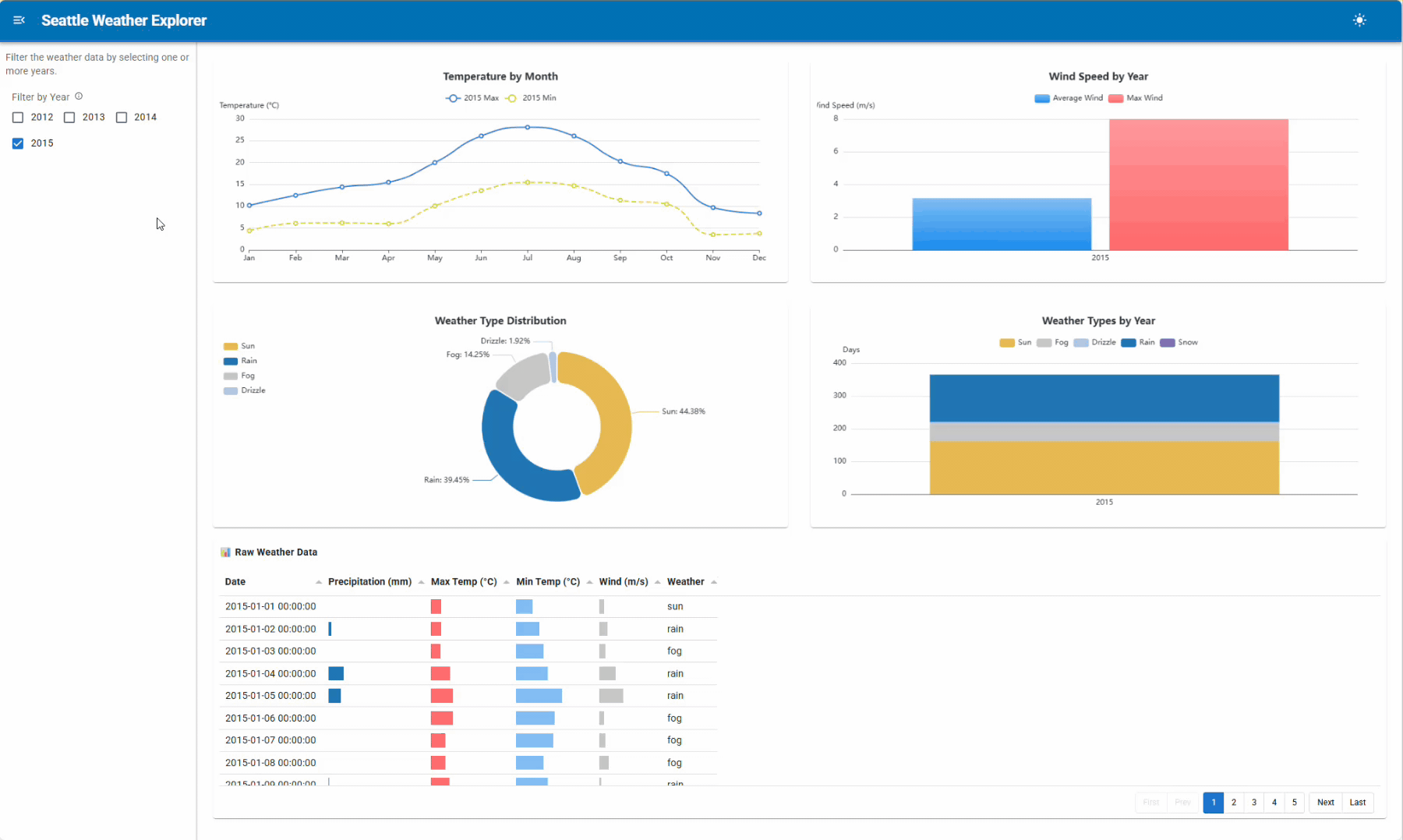The height and width of the screenshot is (840, 1403).
Task: Click the Raw Weather Data chart icon
Action: tap(225, 552)
